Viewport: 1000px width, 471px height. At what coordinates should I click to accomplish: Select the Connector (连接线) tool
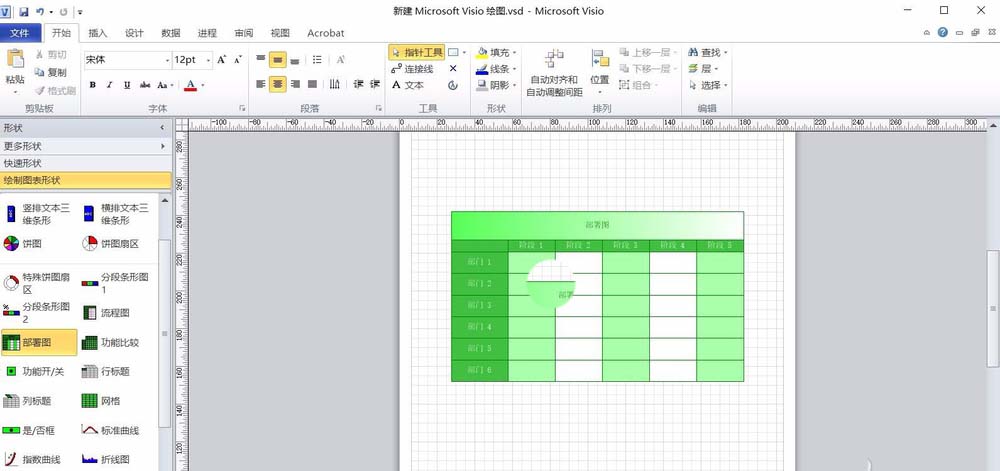coord(412,68)
